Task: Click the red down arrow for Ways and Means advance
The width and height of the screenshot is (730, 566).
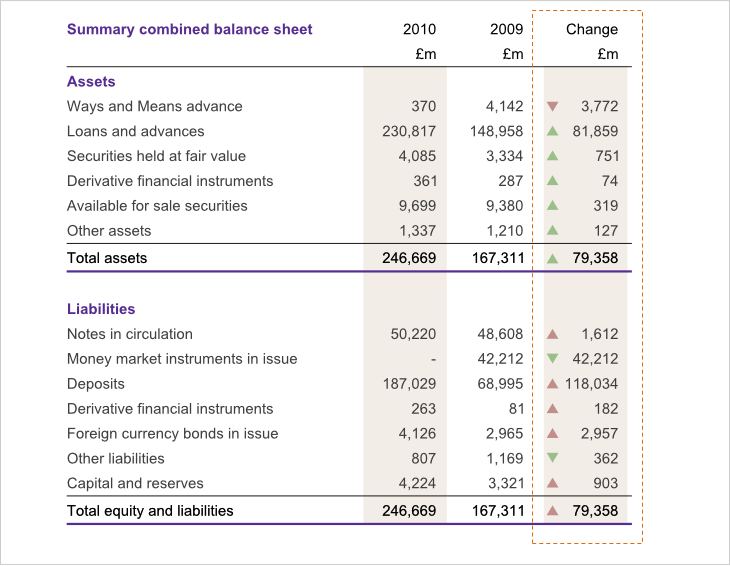Action: tap(552, 106)
